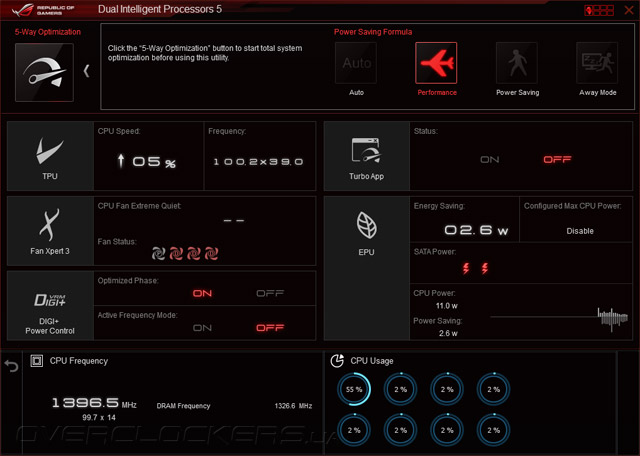640x456 pixels.
Task: Click the DRAM Frequency 1326.6 MHz value
Action: (x=293, y=406)
